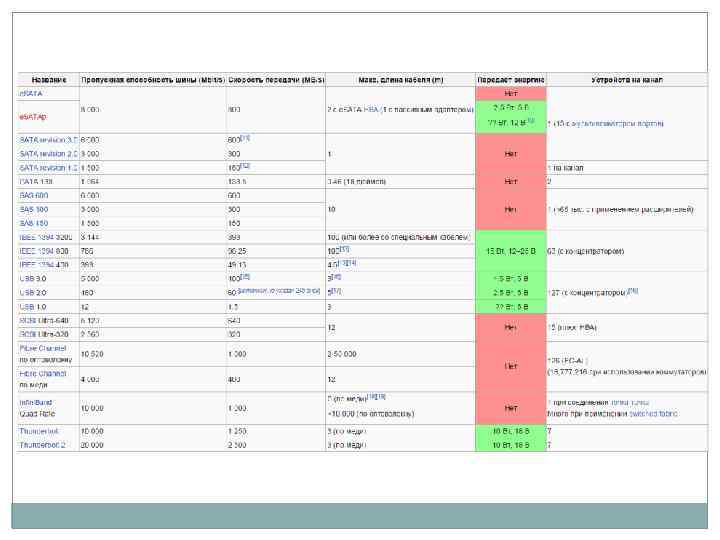Open the Thunderbolt link
Image resolution: width=720 pixels, height=540 pixels.
[x=39, y=432]
